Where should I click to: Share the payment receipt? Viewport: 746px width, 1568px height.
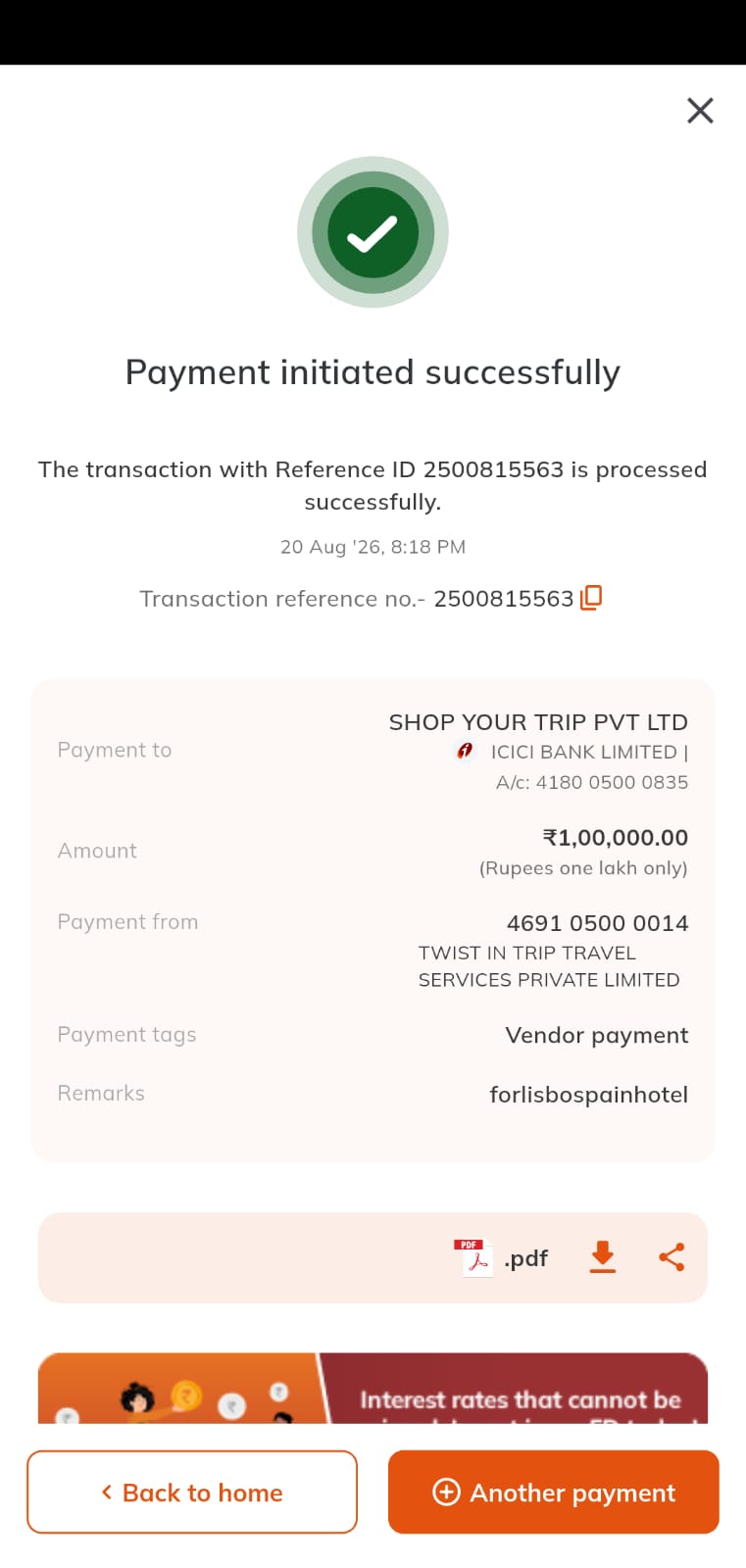coord(671,1257)
